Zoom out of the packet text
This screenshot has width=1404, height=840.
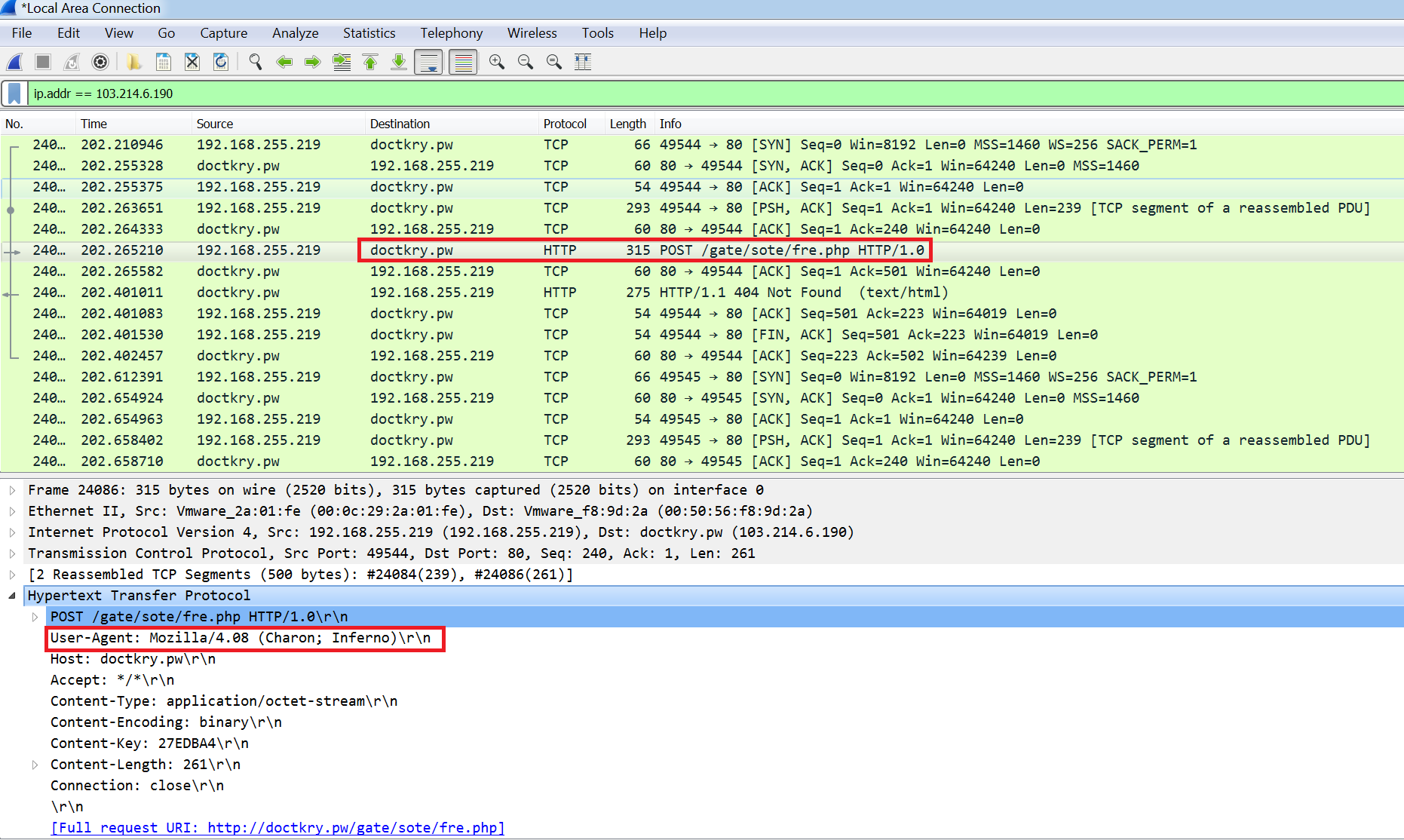click(526, 62)
